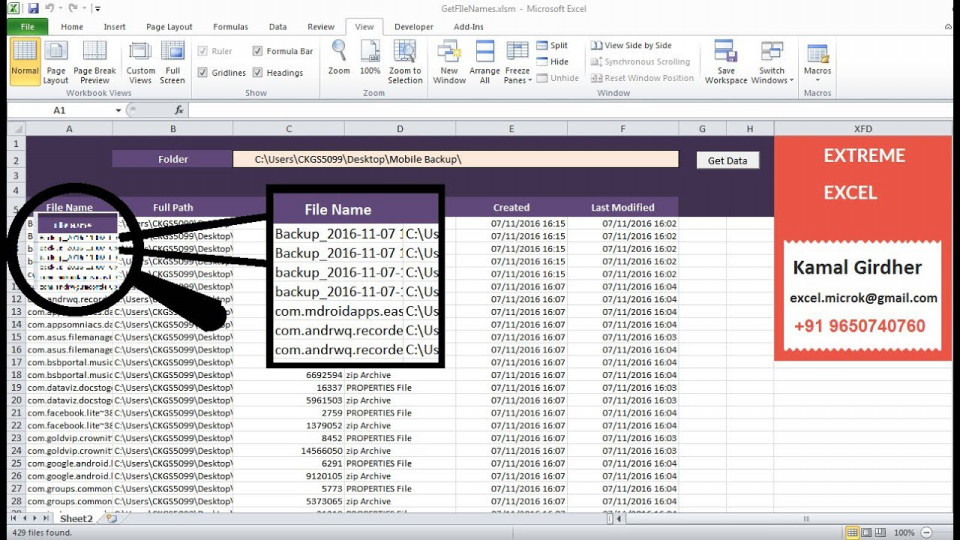Open the Name Box dropdown
The width and height of the screenshot is (960, 540).
(118, 110)
